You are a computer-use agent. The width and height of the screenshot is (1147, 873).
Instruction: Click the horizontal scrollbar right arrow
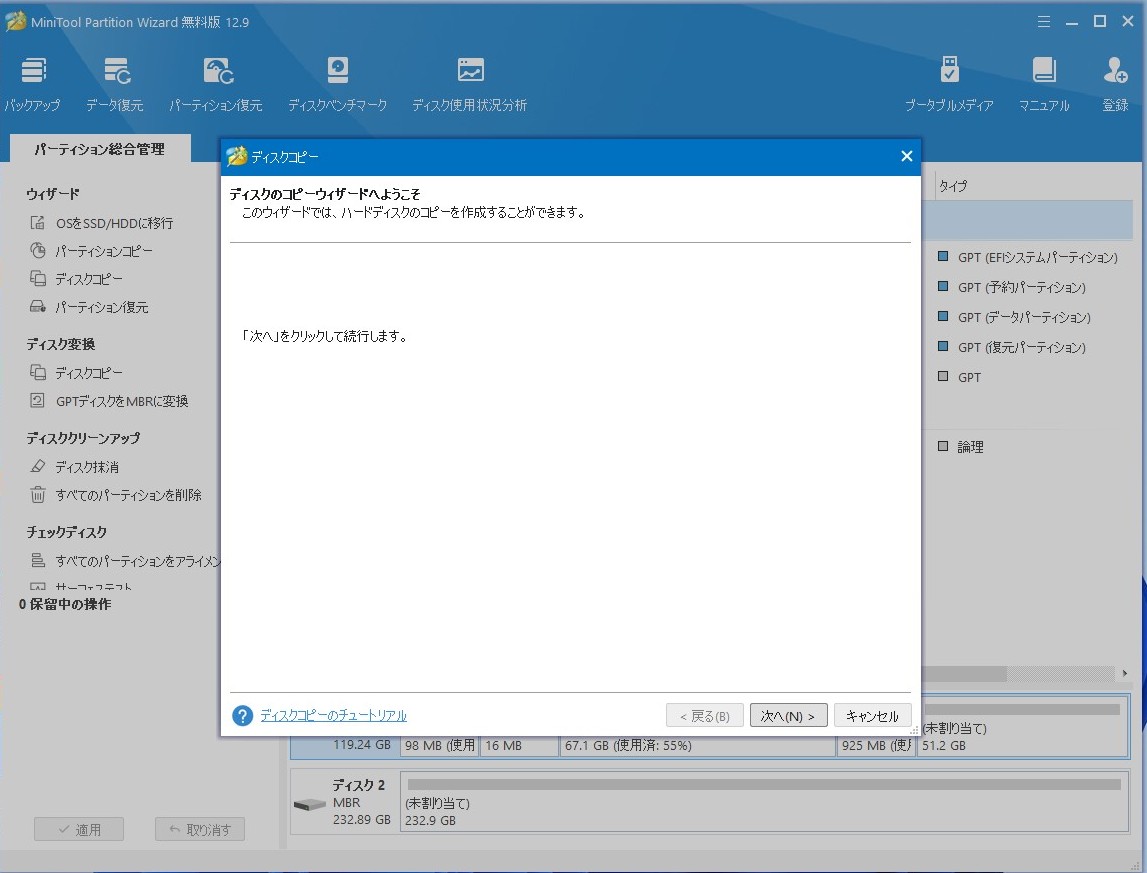1124,674
